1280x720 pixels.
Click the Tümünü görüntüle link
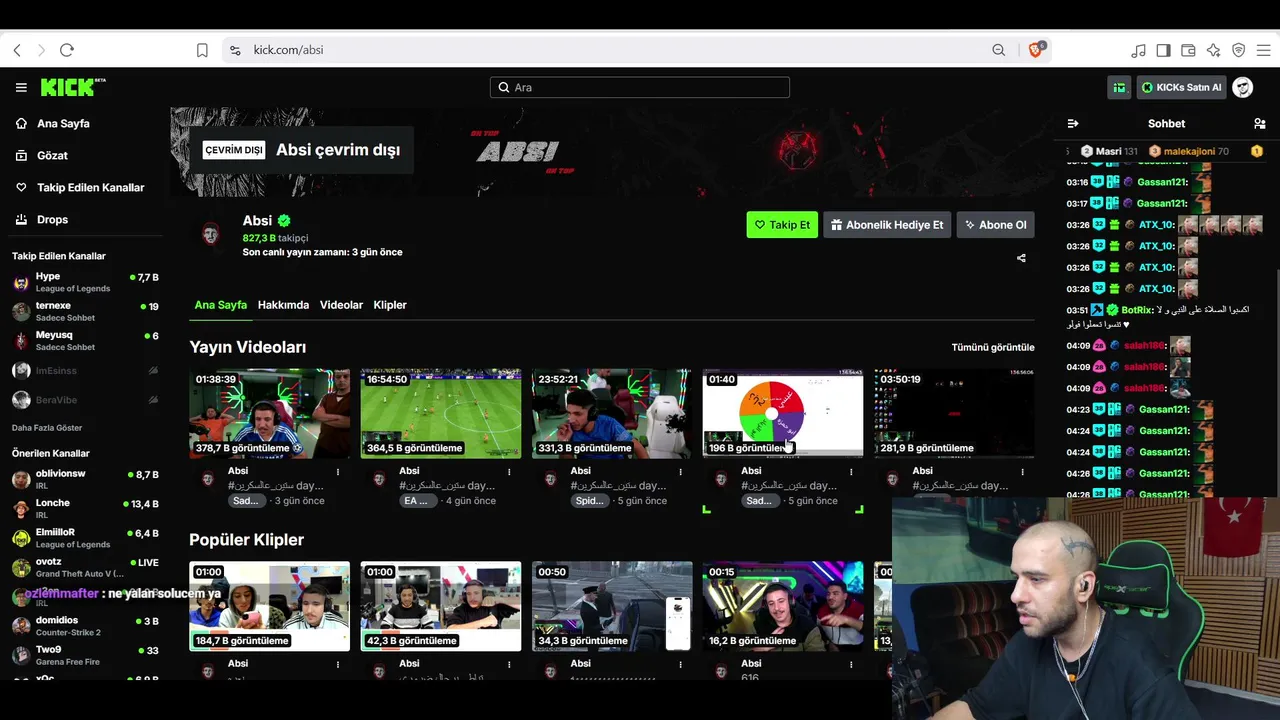(993, 347)
